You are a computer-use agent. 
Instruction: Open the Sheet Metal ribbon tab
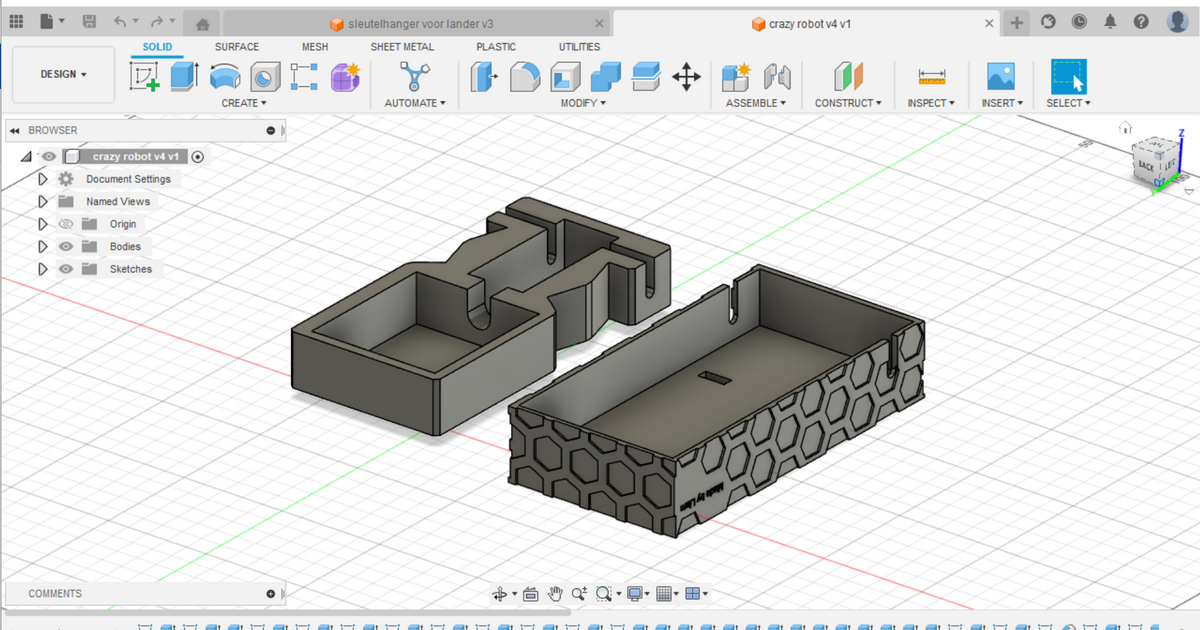click(402, 46)
